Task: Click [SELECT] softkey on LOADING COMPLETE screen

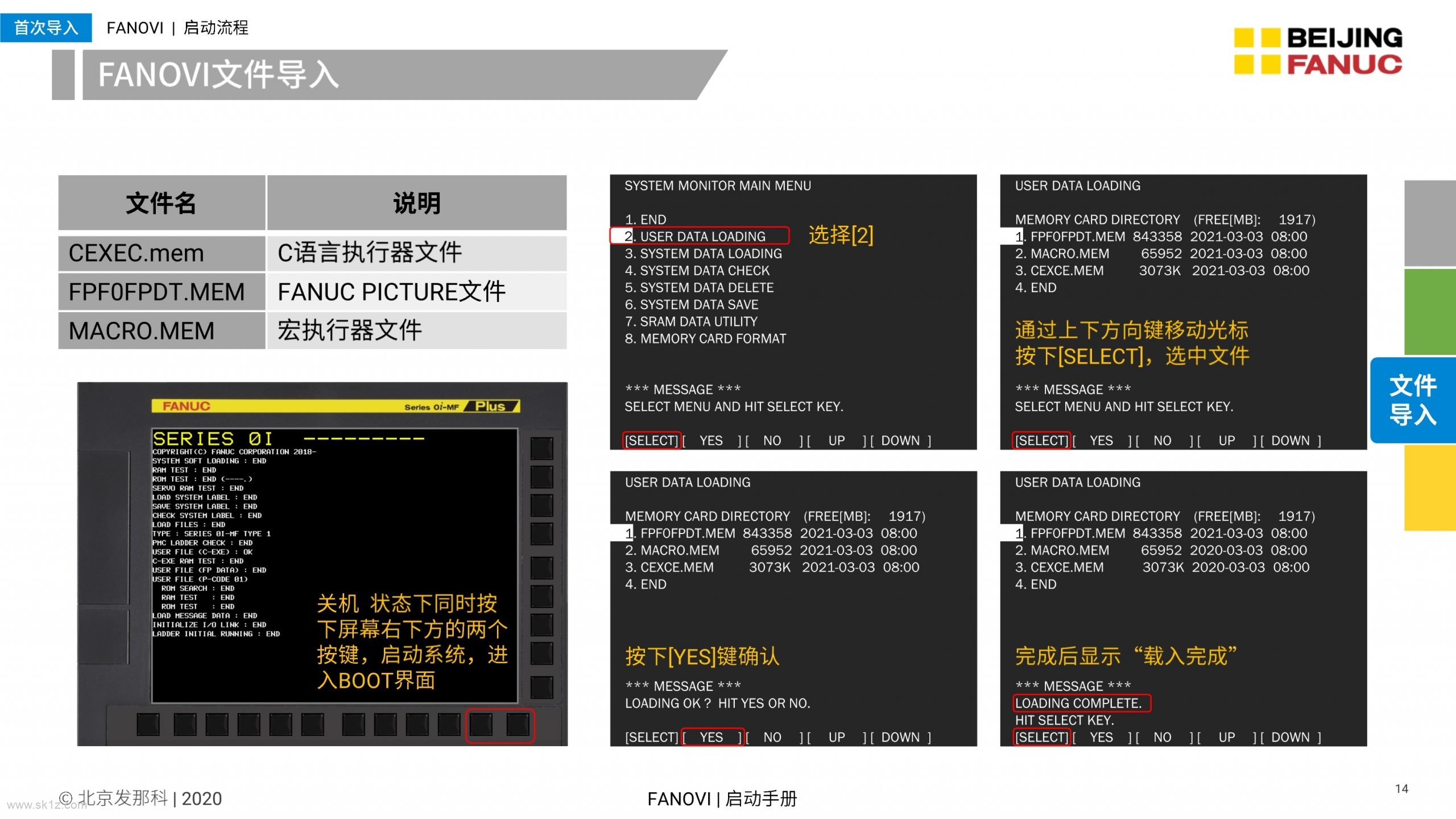Action: (1042, 738)
